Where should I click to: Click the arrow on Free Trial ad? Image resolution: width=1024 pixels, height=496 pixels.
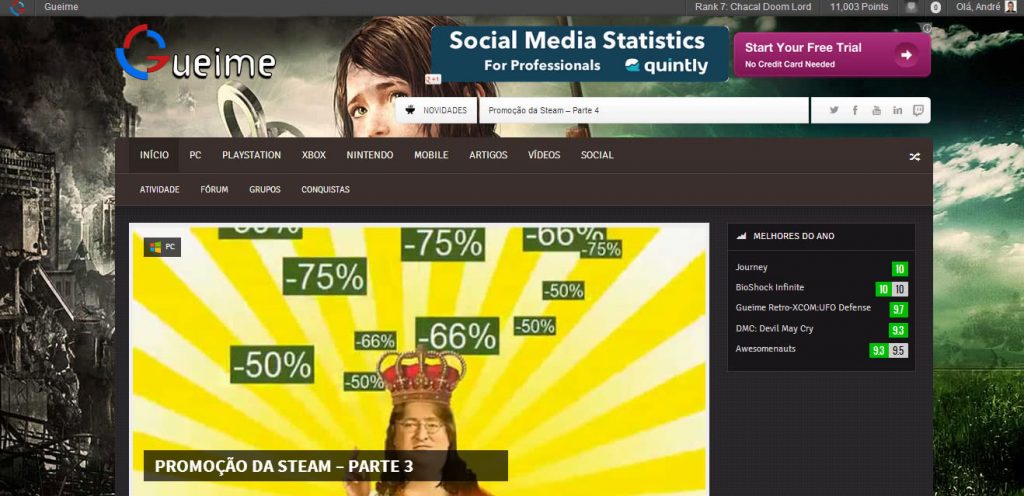[906, 55]
